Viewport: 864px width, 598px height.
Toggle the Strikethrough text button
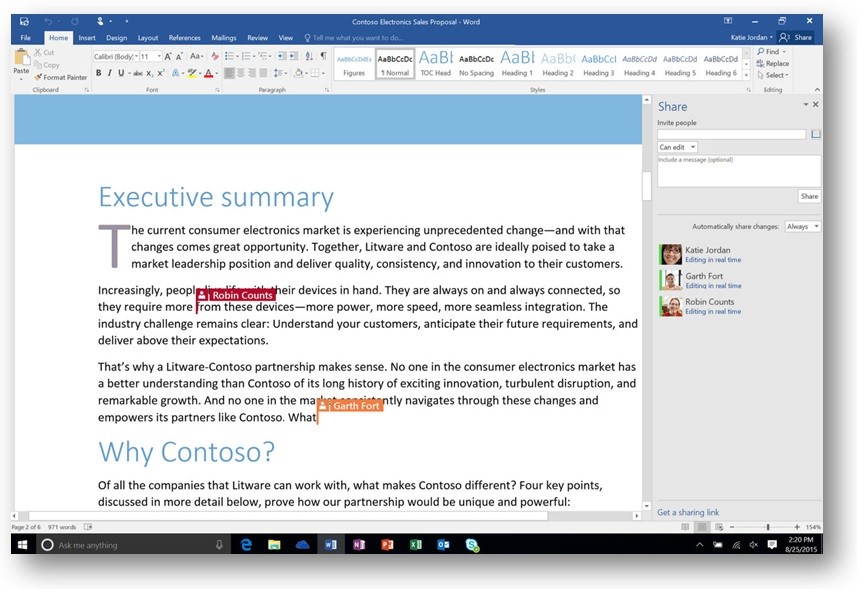click(x=136, y=73)
